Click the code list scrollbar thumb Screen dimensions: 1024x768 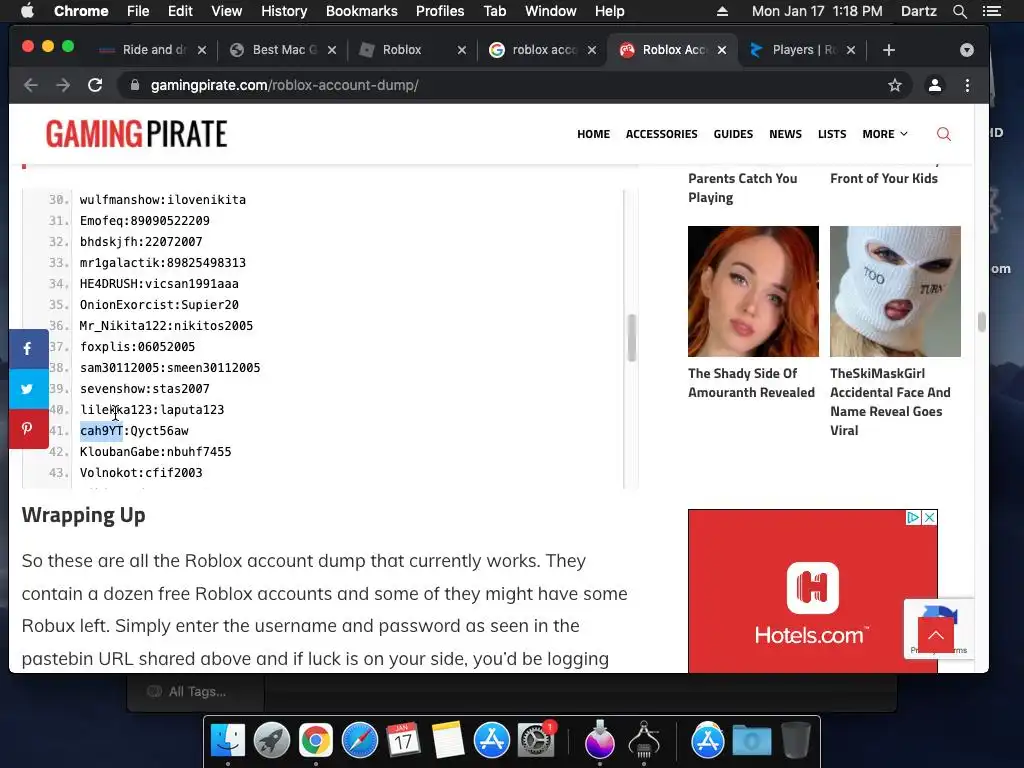[x=632, y=338]
